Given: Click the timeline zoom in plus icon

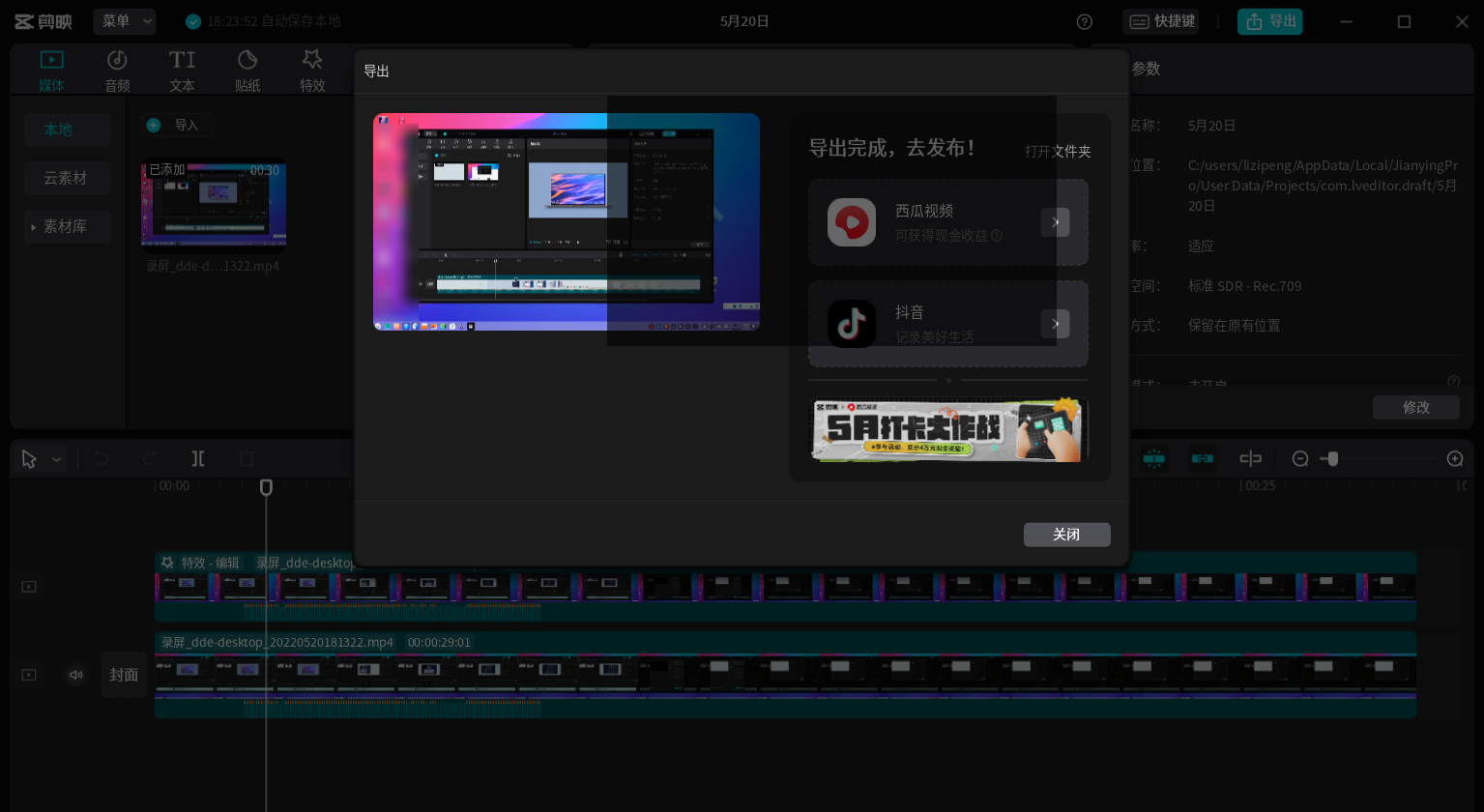Looking at the screenshot, I should 1455,458.
